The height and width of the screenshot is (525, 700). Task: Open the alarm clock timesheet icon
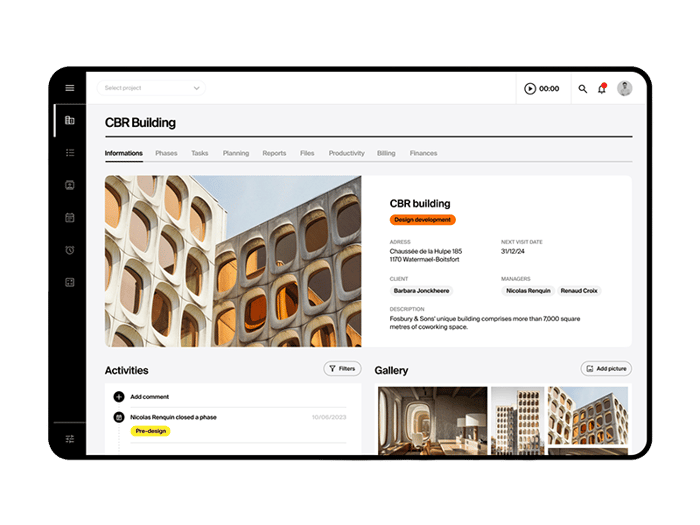pyautogui.click(x=70, y=250)
